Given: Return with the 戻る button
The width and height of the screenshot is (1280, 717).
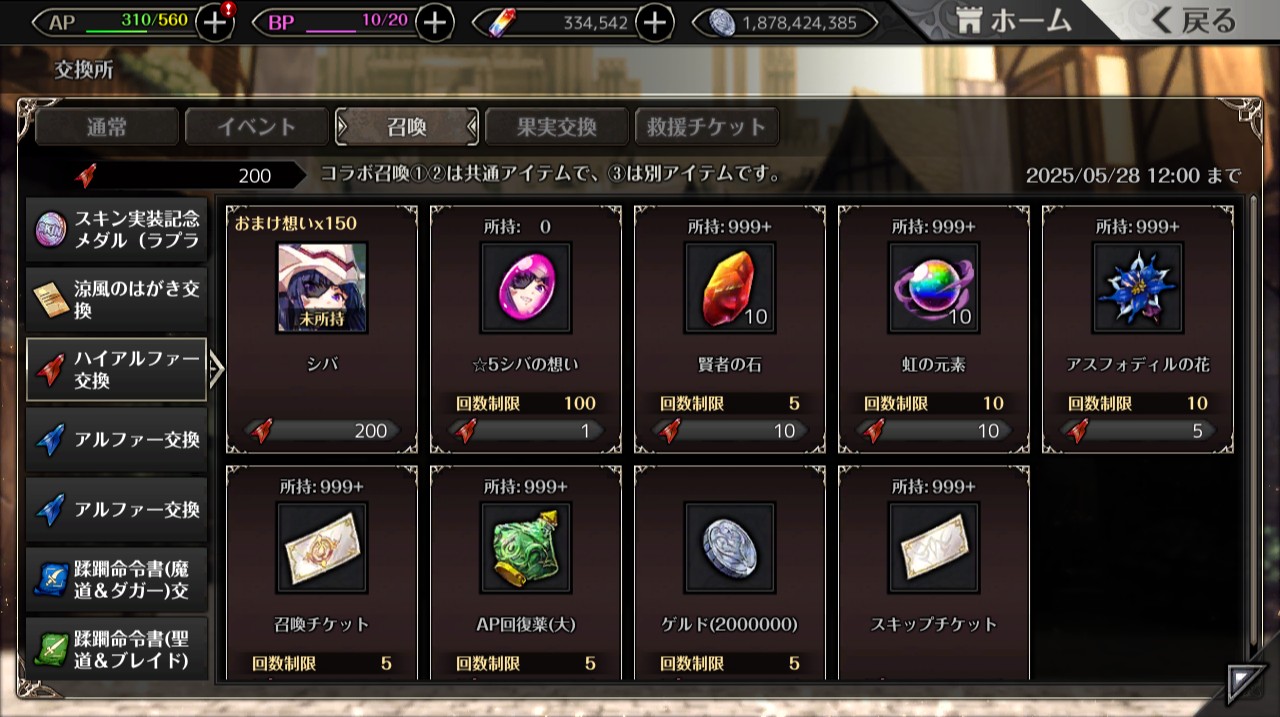Looking at the screenshot, I should (x=1193, y=20).
